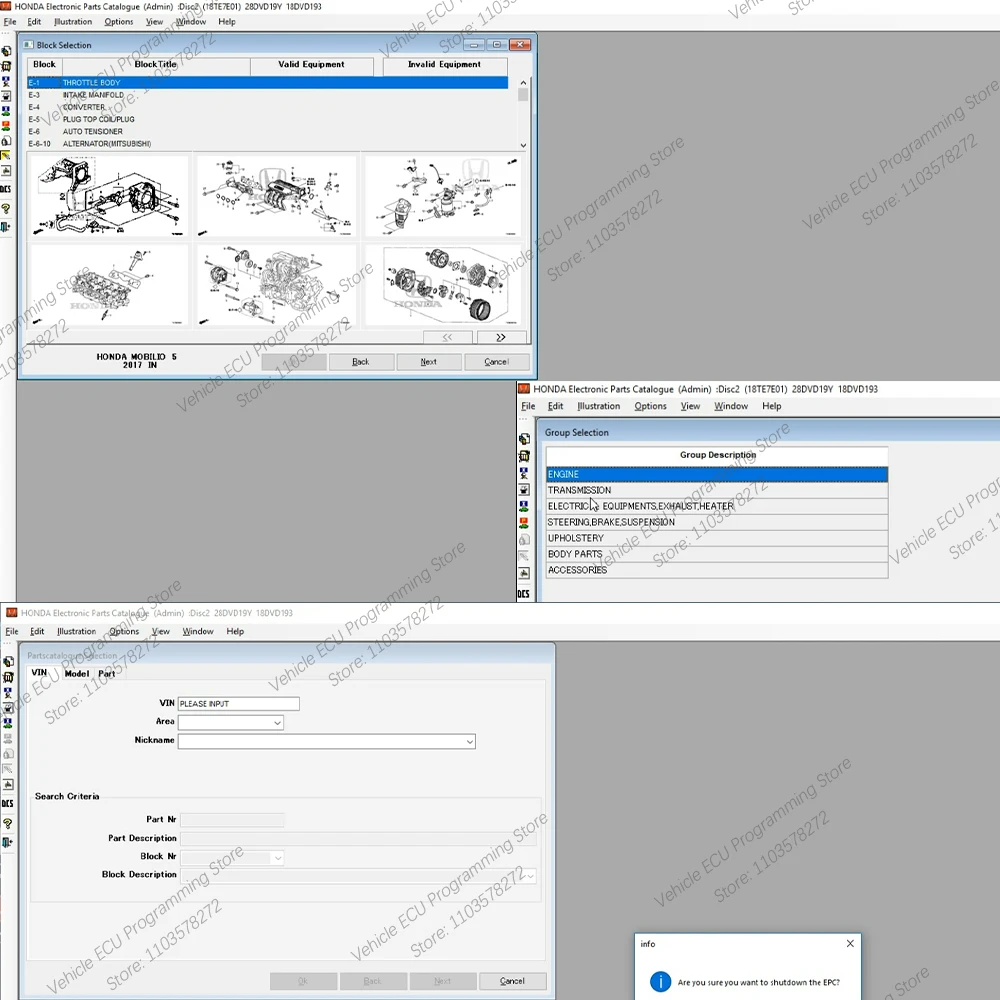The image size is (1000, 1000).
Task: Click the block list scroll-down arrow
Action: 523,145
